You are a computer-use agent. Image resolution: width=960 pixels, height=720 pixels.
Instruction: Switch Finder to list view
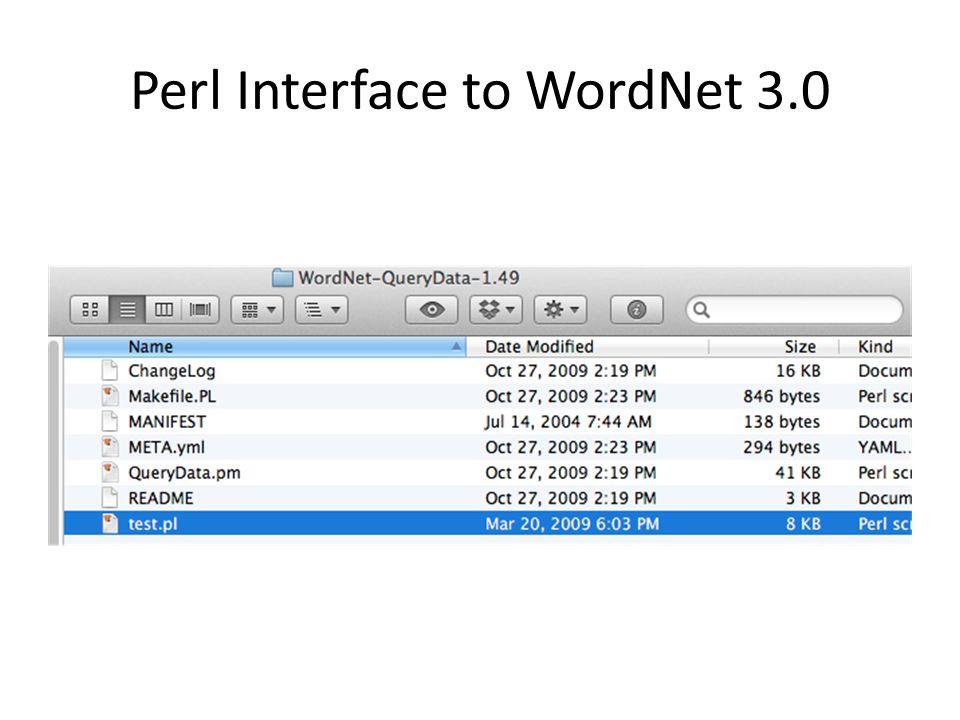click(127, 310)
